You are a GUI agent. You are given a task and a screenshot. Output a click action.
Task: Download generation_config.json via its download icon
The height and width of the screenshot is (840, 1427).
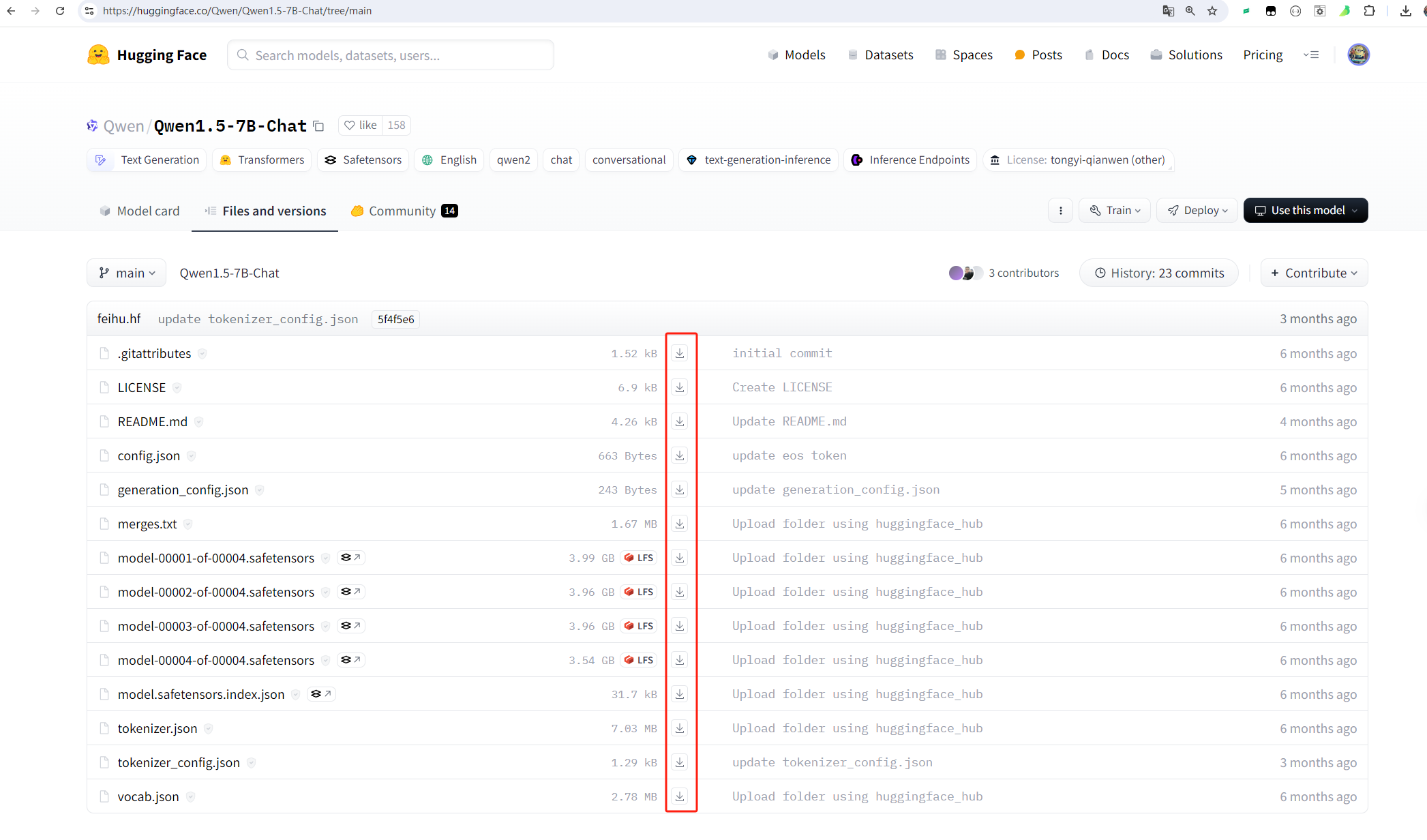[680, 490]
